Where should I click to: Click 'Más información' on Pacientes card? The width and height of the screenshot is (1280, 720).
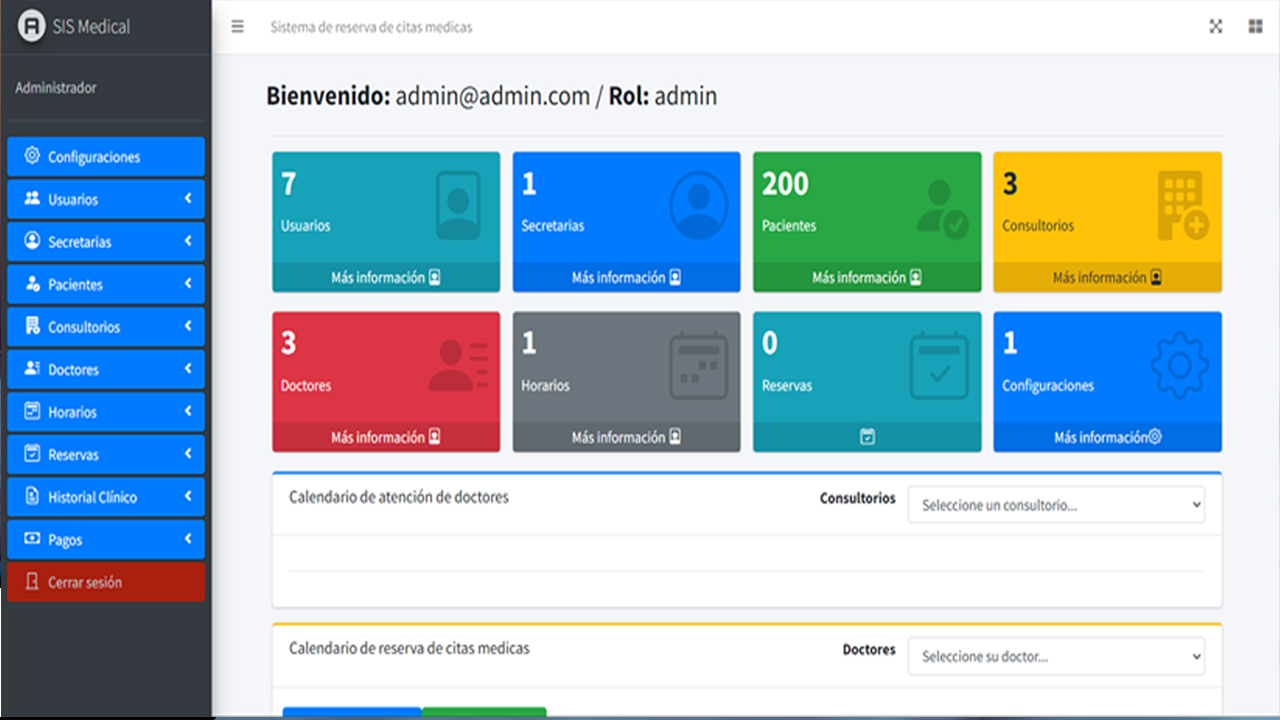click(866, 277)
